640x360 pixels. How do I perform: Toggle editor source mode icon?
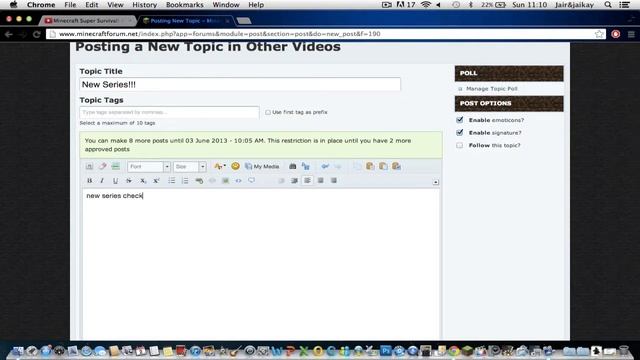click(x=89, y=166)
